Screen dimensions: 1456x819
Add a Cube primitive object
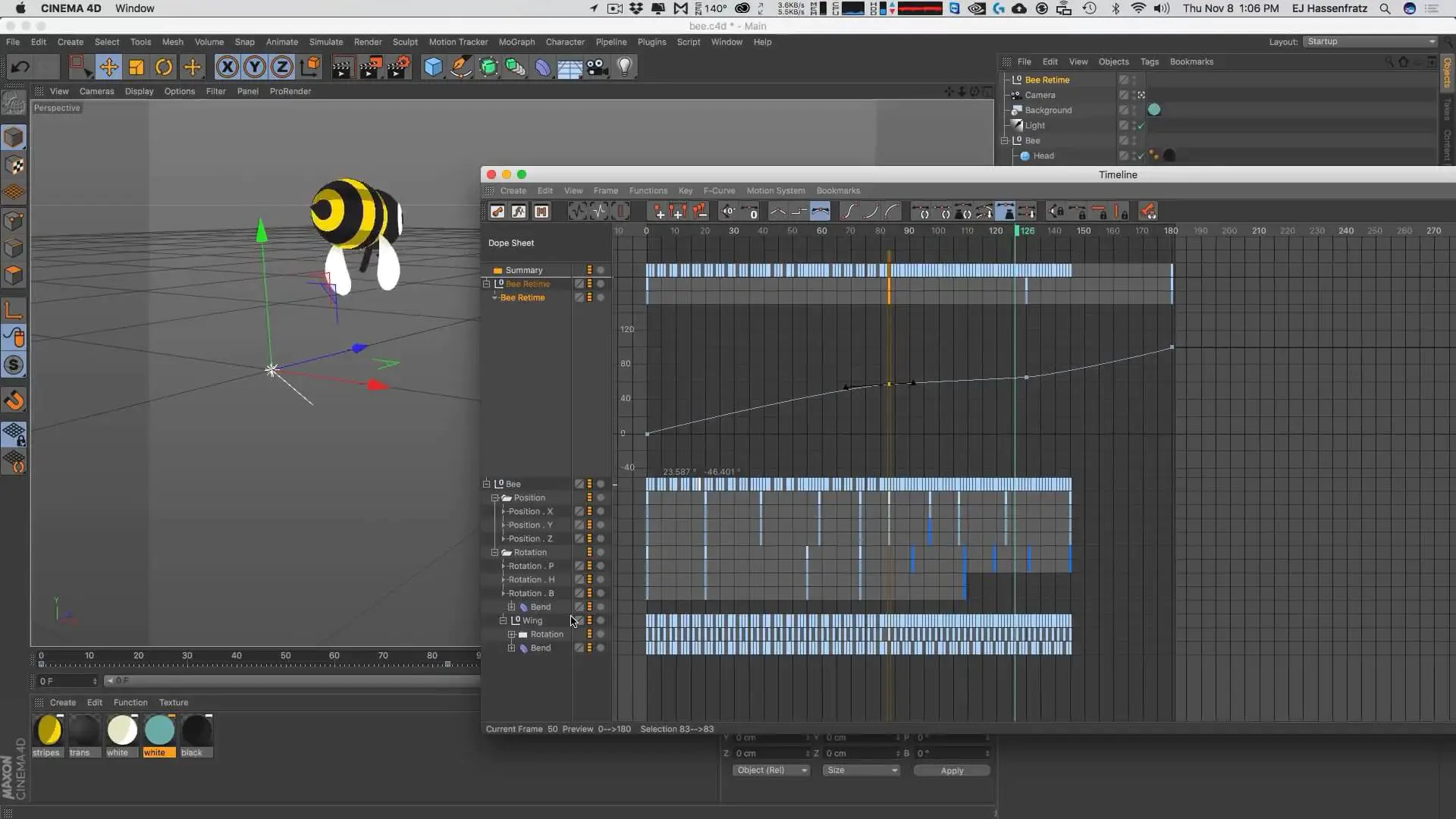(433, 67)
